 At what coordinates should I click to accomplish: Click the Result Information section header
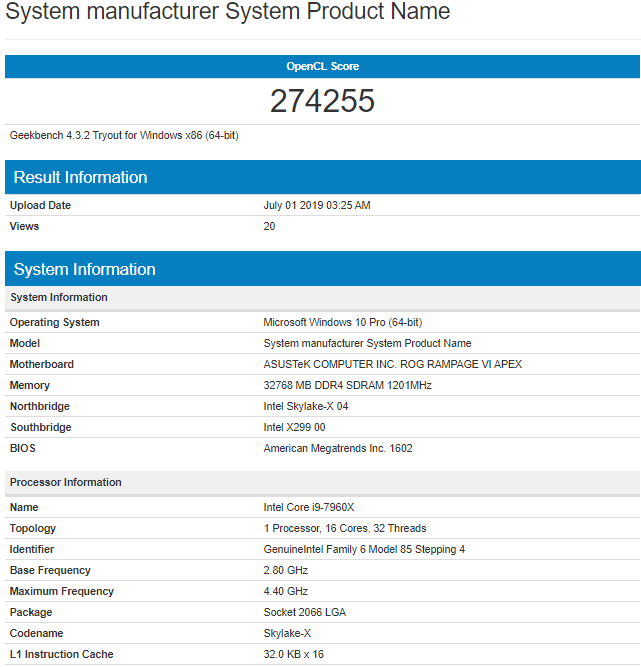(x=322, y=177)
